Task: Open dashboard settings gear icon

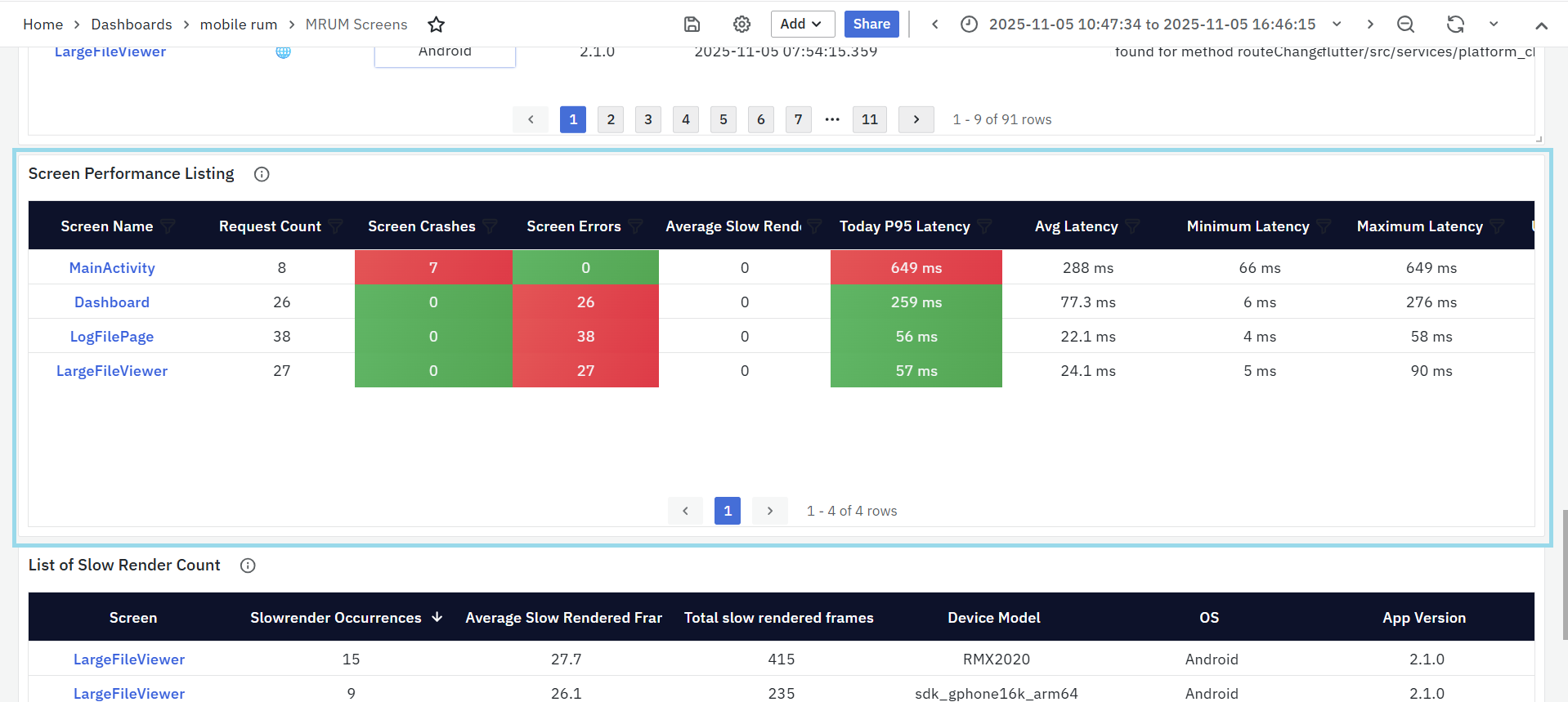Action: point(741,25)
